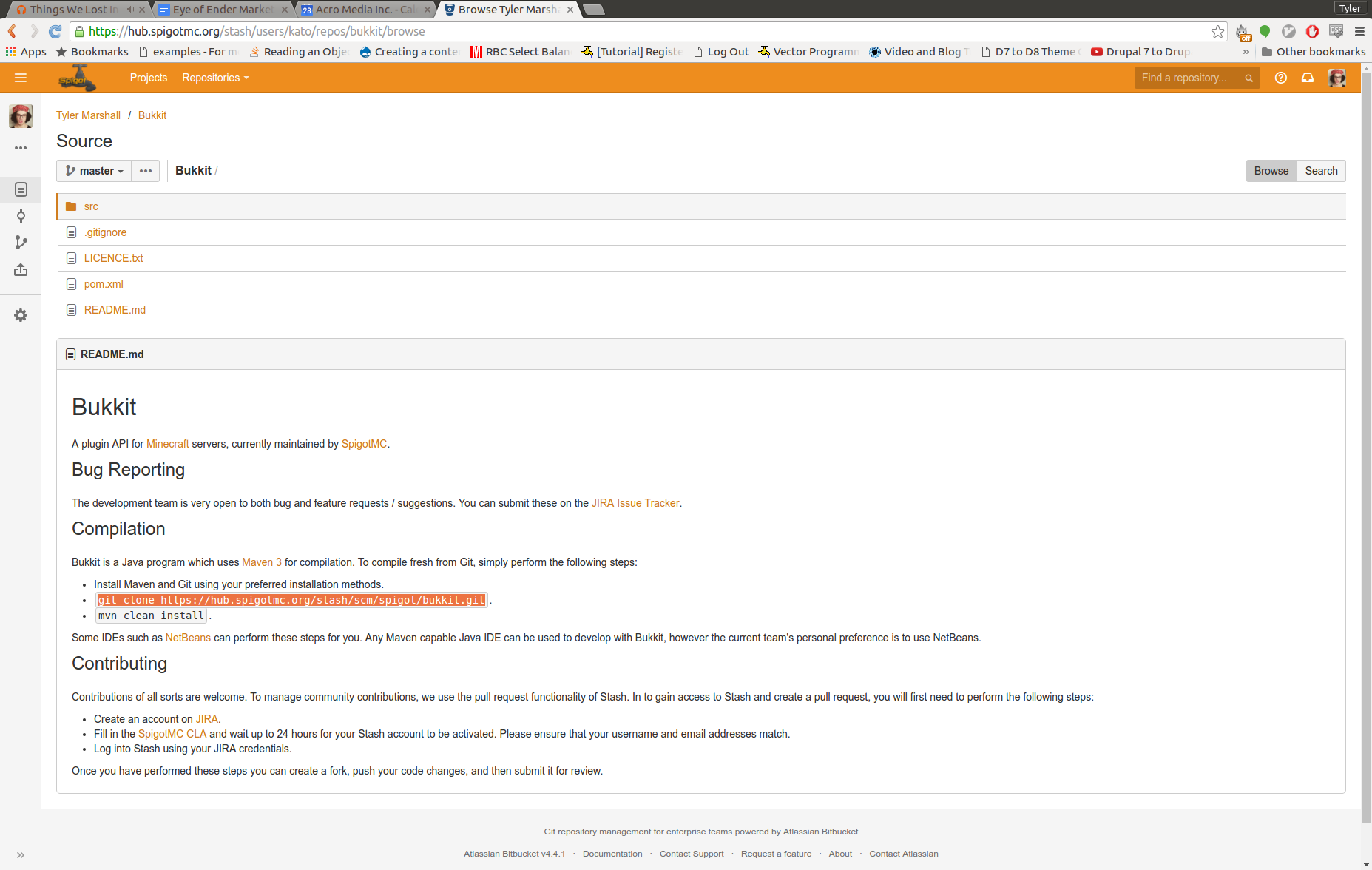Select the Projects menu item
Screen dimensions: 1372x870
pyautogui.click(x=149, y=78)
